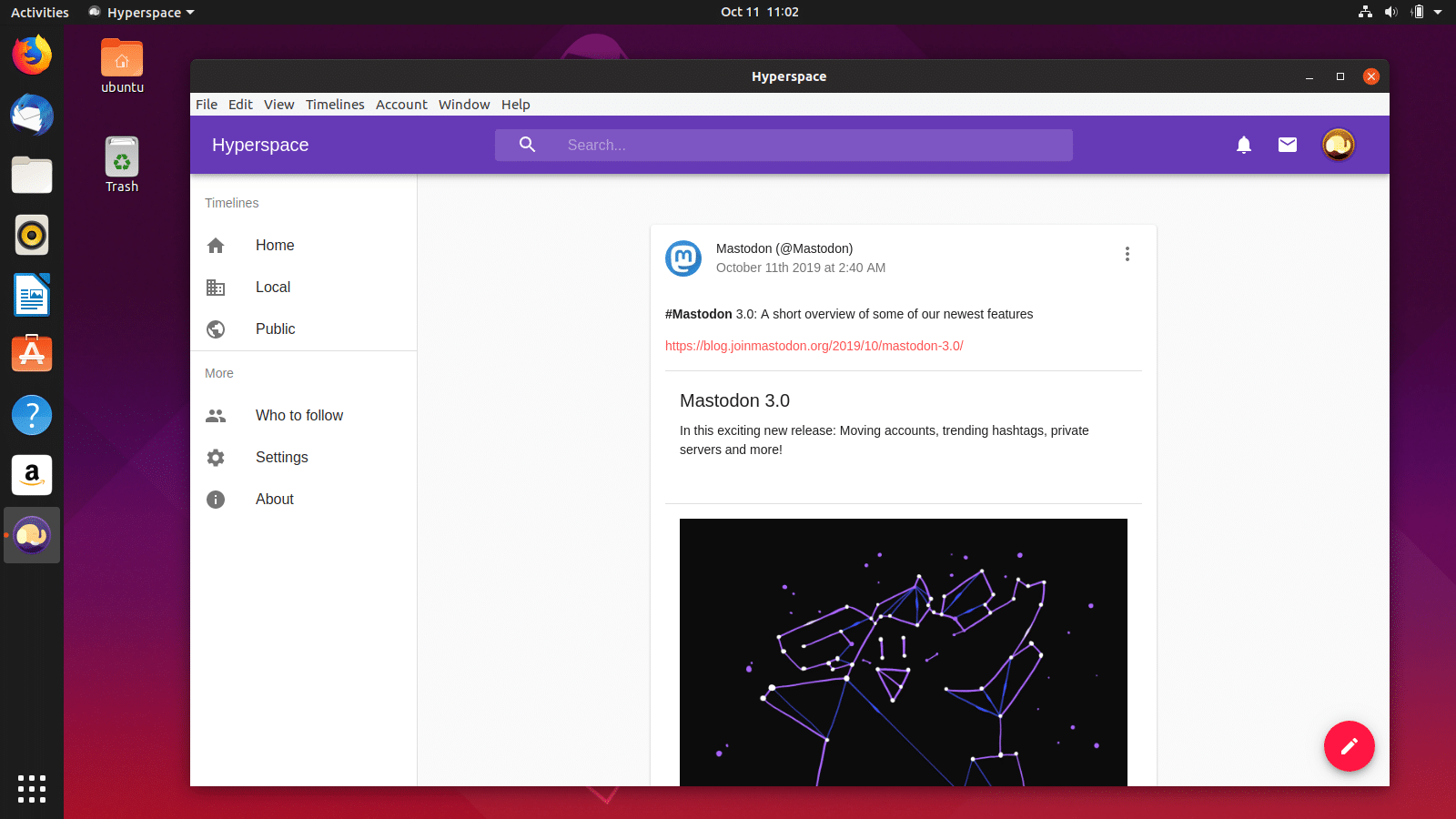Open the View menu
Image resolution: width=1456 pixels, height=819 pixels.
coord(279,105)
